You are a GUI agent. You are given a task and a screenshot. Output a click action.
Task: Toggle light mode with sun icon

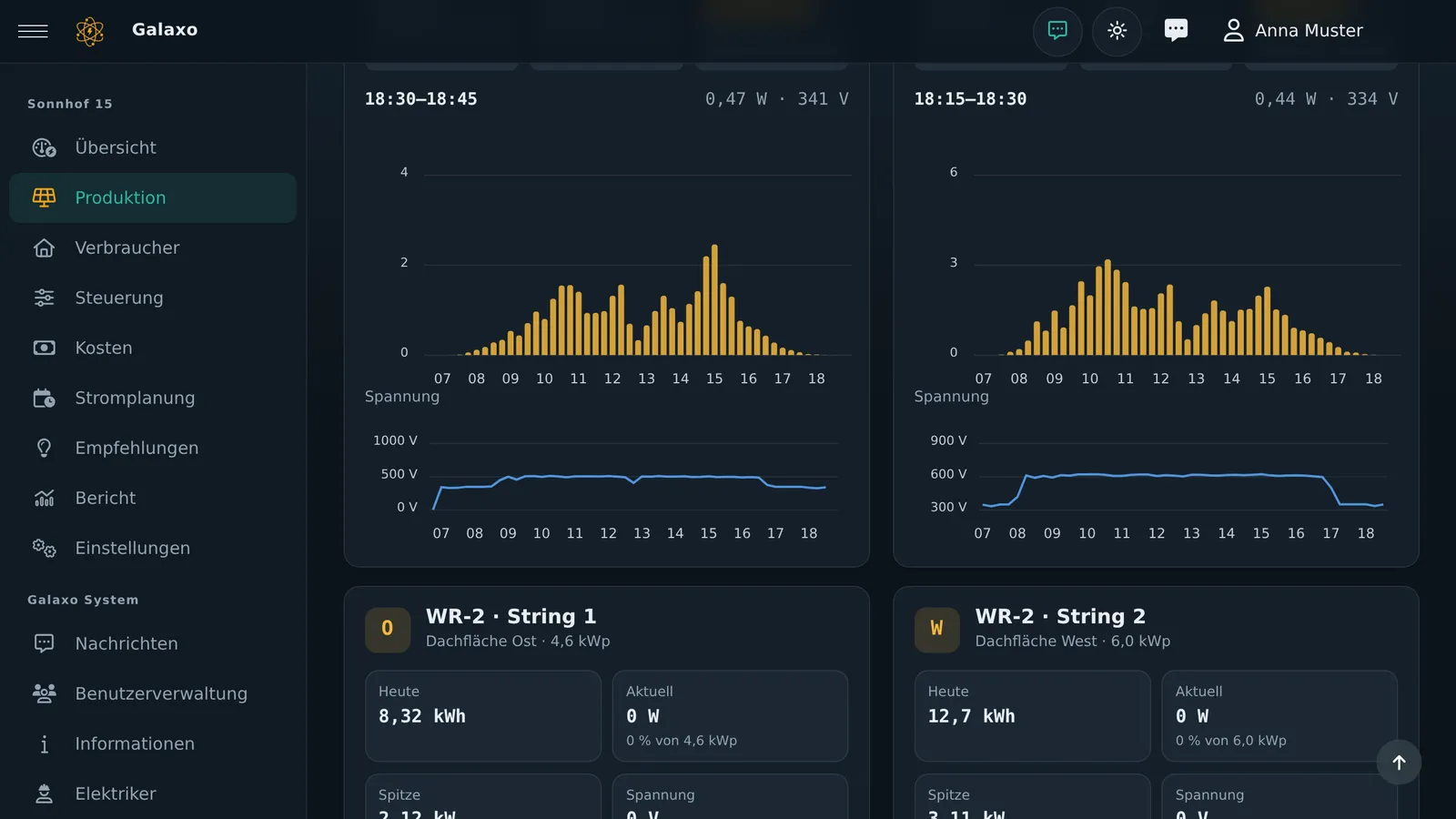click(1117, 31)
